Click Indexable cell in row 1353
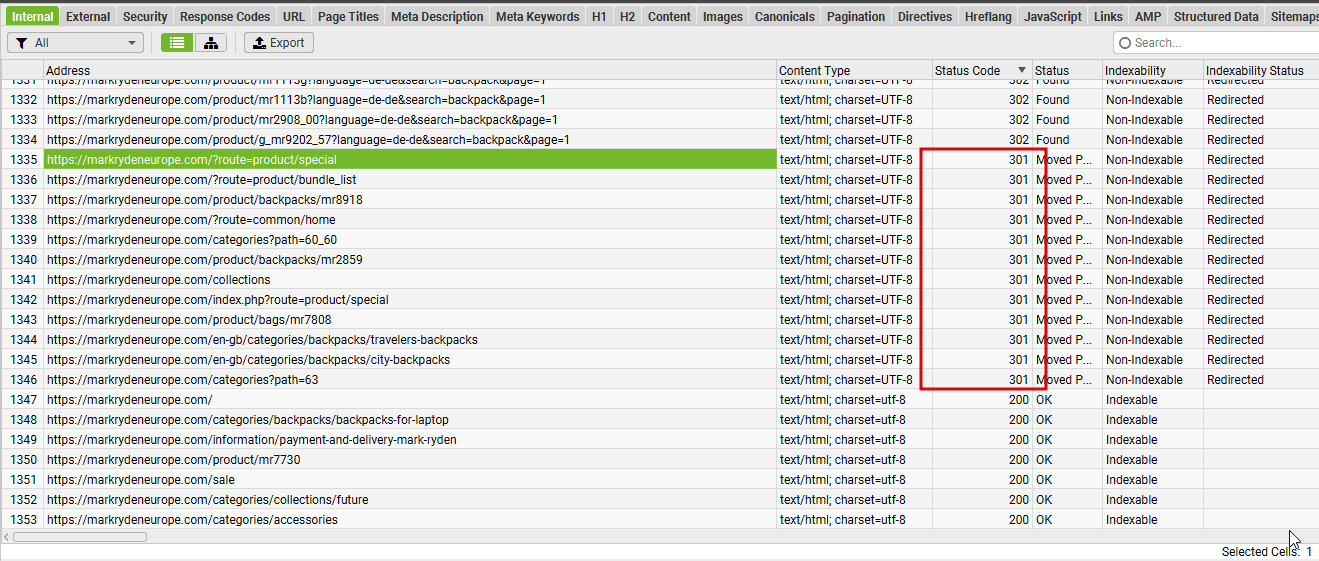The width and height of the screenshot is (1319, 561). click(1153, 519)
